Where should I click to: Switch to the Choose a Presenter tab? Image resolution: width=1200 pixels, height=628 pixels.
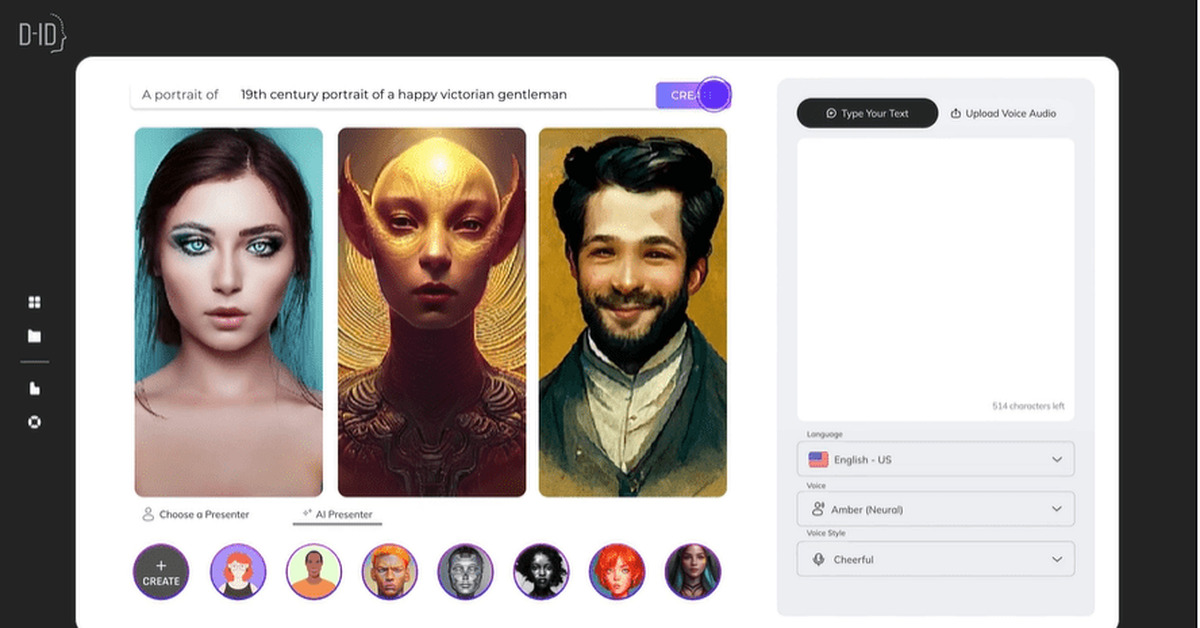tap(196, 515)
